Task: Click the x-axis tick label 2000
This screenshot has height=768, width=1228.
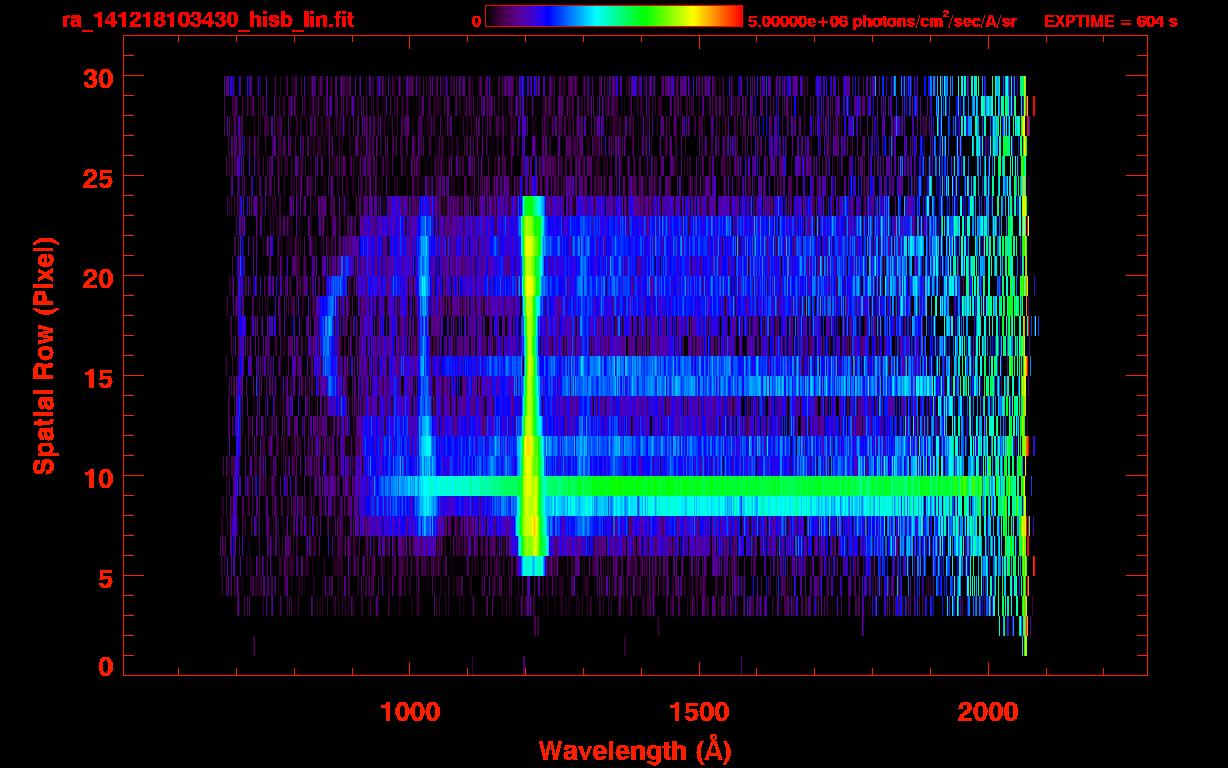Action: pyautogui.click(x=988, y=712)
